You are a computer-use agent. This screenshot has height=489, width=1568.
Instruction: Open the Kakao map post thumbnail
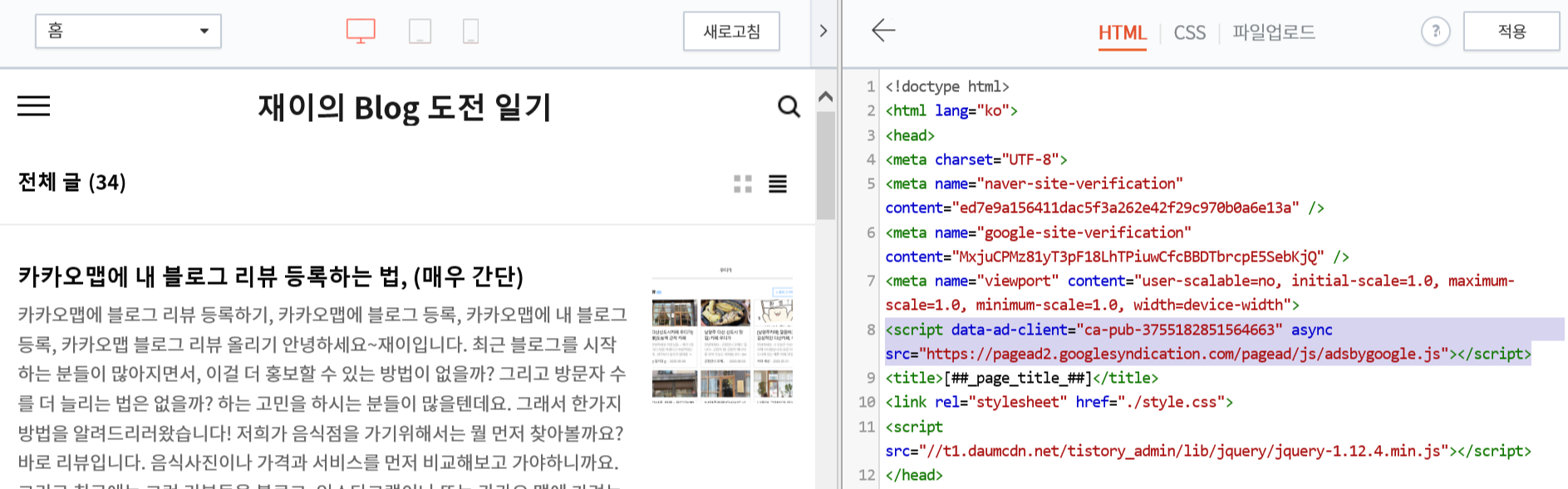[x=722, y=334]
